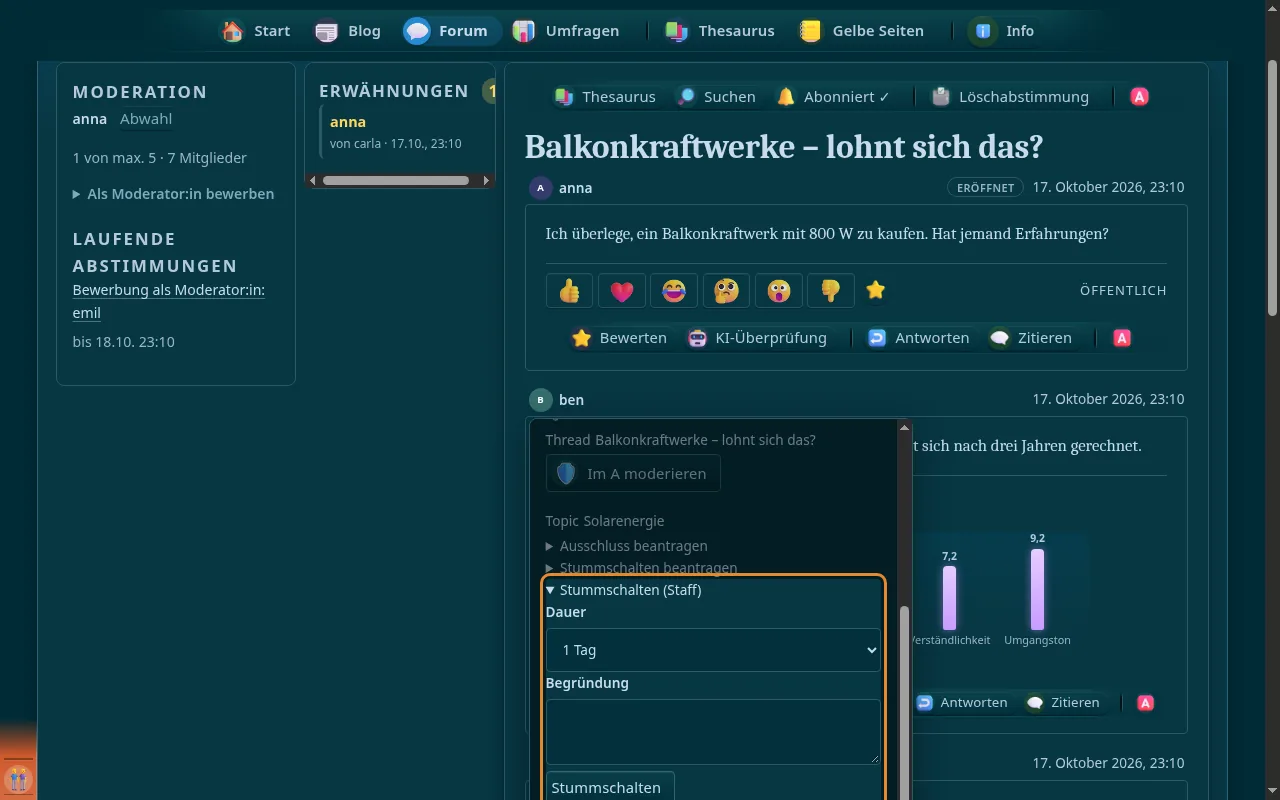The height and width of the screenshot is (800, 1280).
Task: Click Zitieren on anna's post
Action: [1030, 338]
